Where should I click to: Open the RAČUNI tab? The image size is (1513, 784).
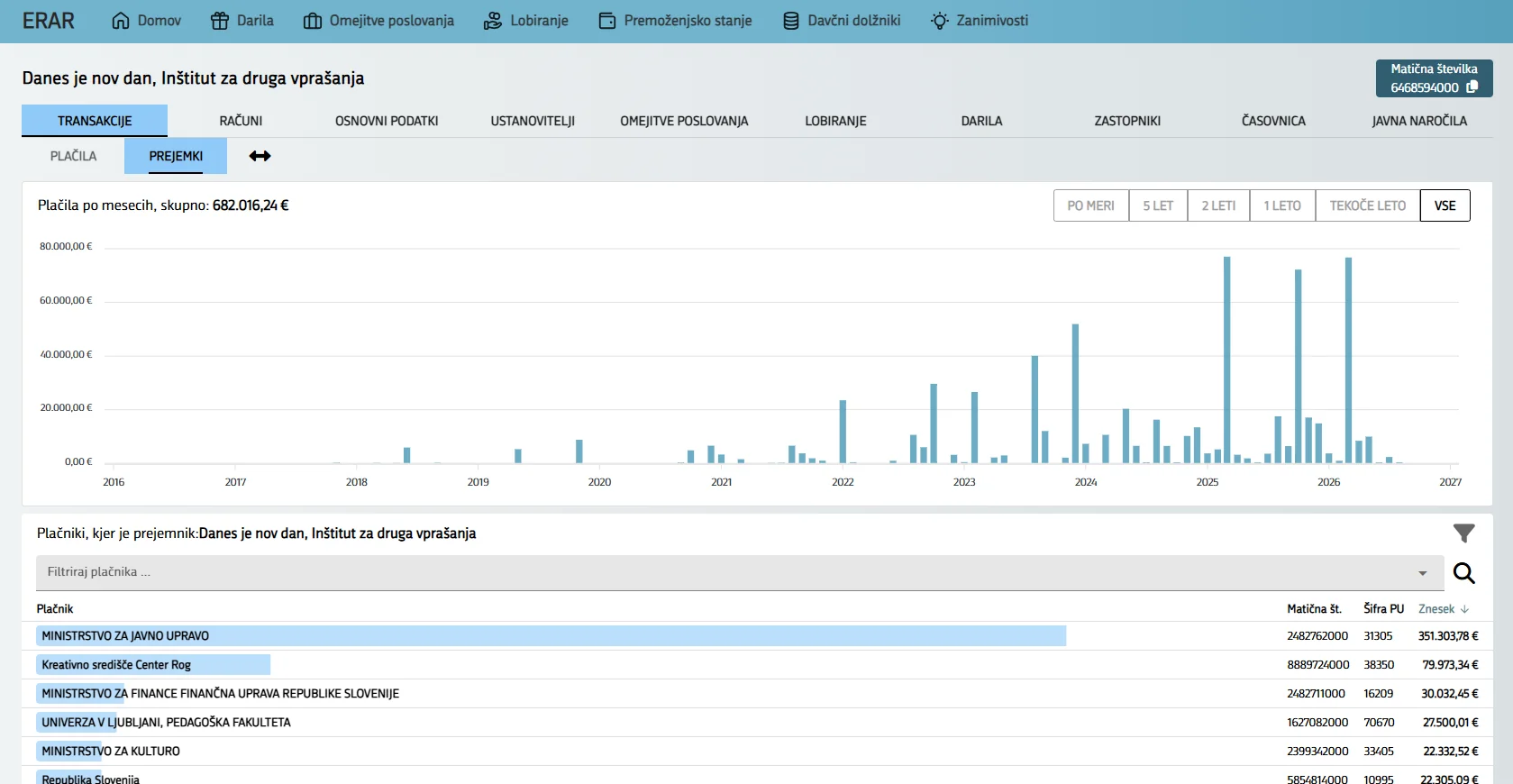point(242,121)
